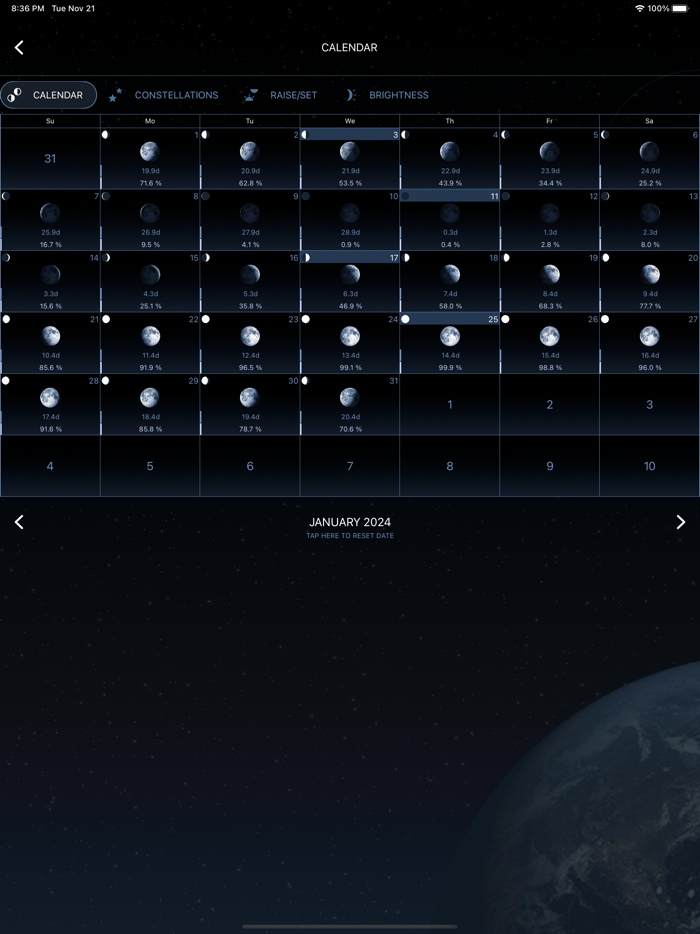The image size is (700, 934).
Task: Click the February 4 cell
Action: pyautogui.click(x=50, y=466)
